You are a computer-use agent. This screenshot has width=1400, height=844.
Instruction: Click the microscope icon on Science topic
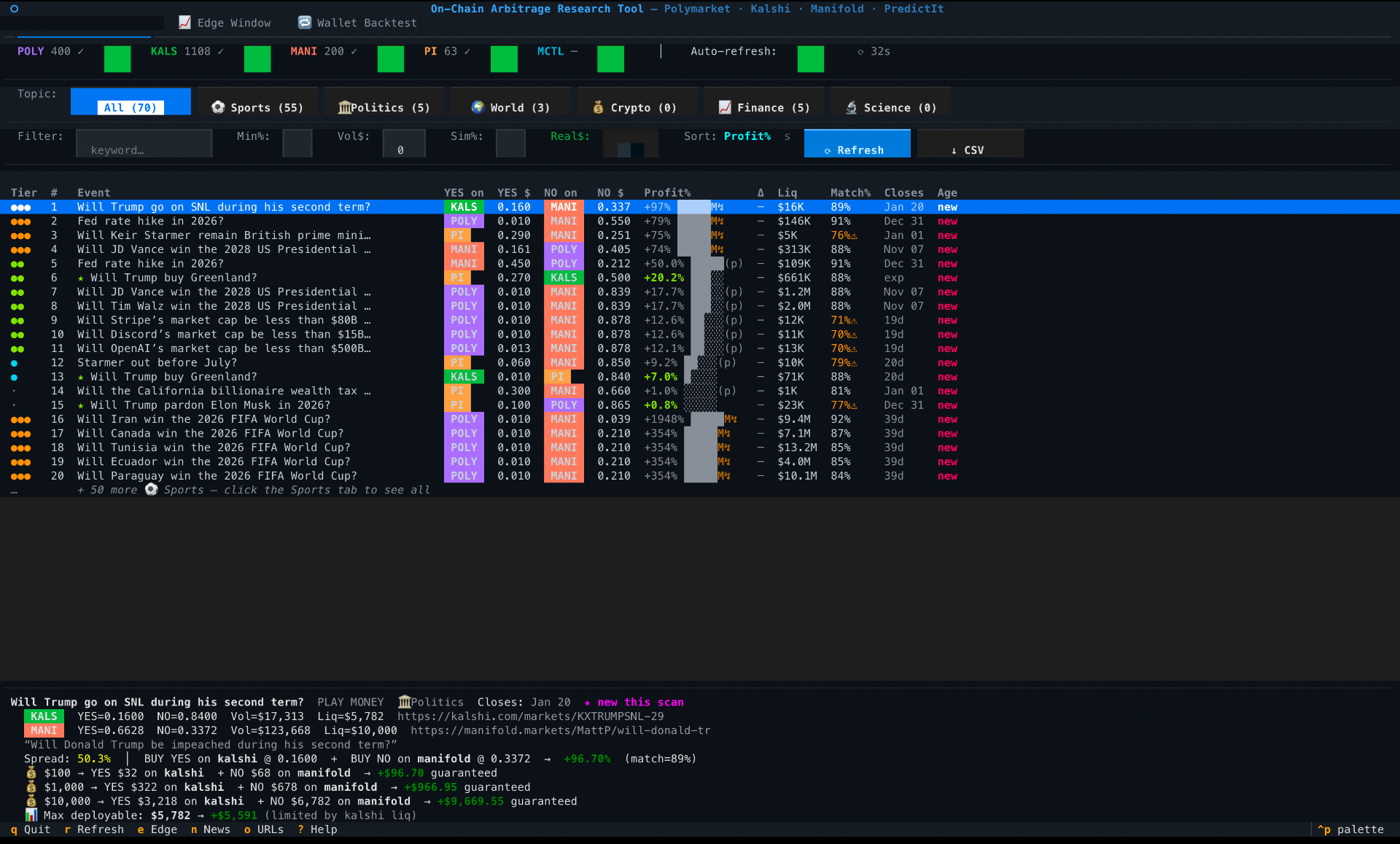click(x=851, y=107)
